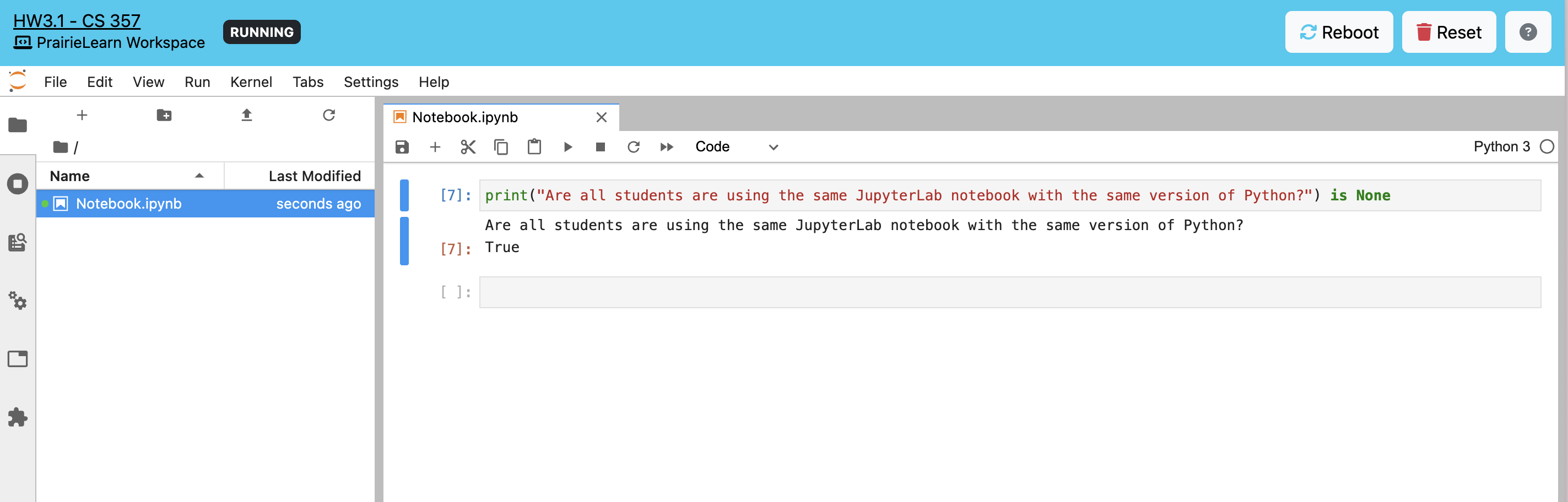Open the View menu
This screenshot has height=502, width=1568.
pyautogui.click(x=149, y=81)
